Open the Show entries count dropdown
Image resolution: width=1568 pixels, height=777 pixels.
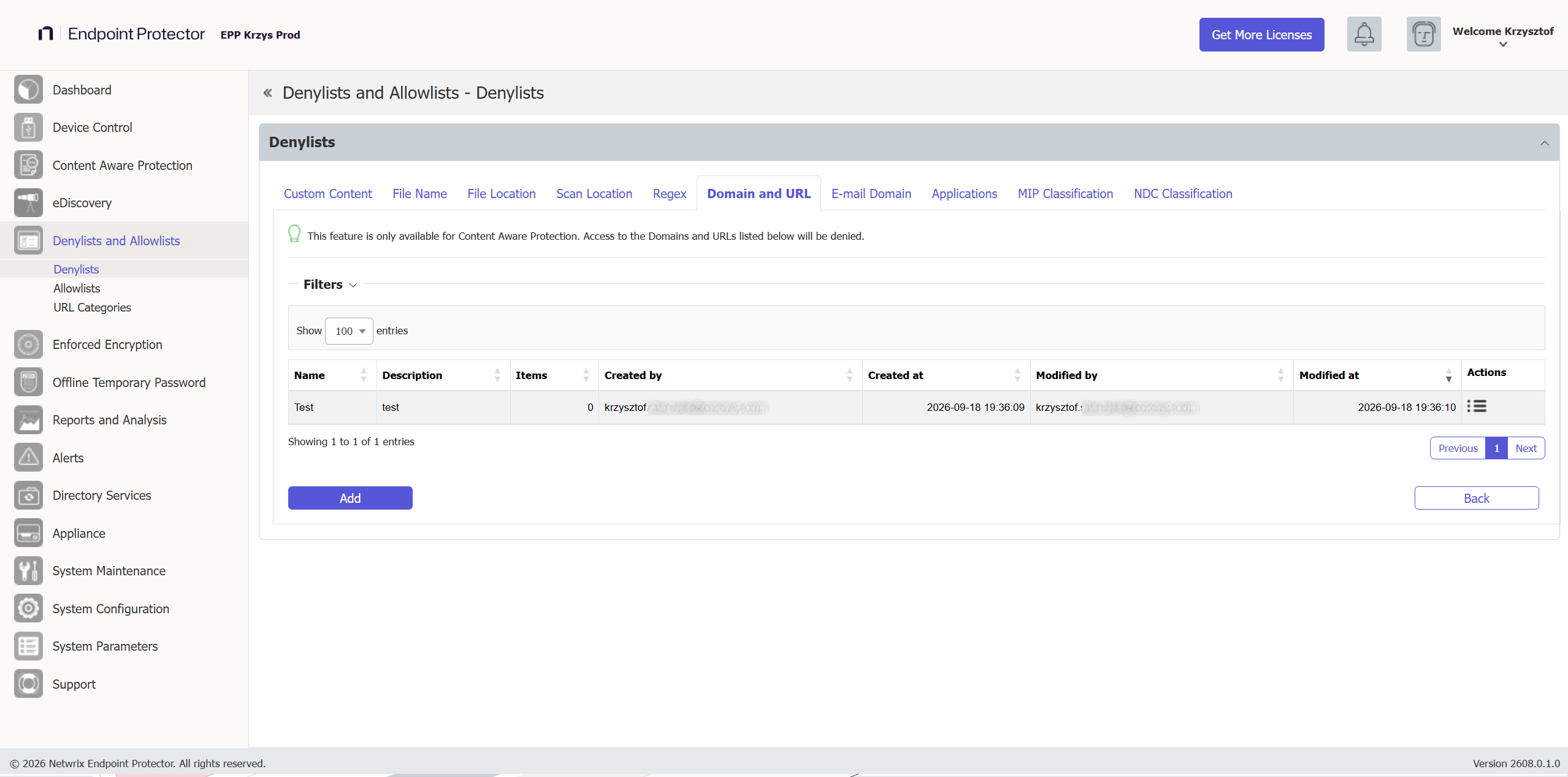click(349, 331)
